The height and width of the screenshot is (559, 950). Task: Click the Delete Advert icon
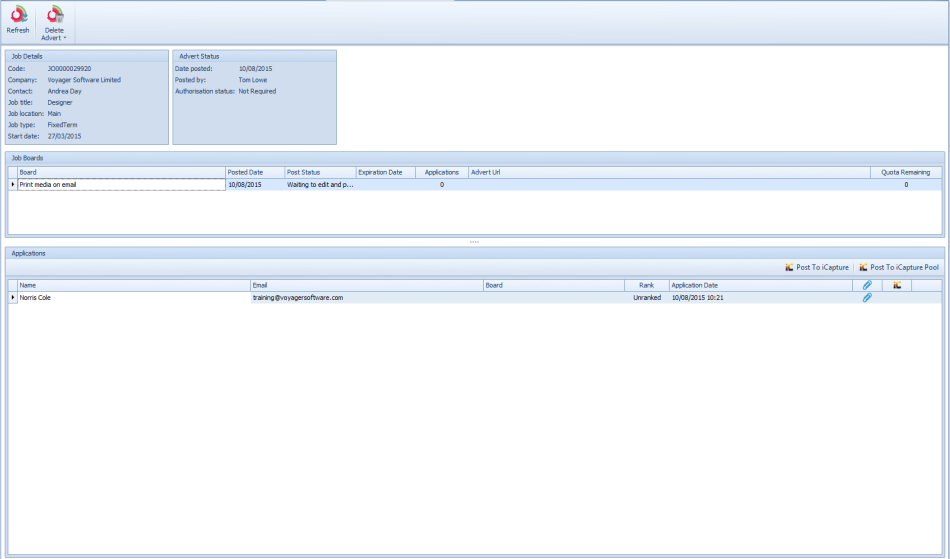click(x=54, y=14)
